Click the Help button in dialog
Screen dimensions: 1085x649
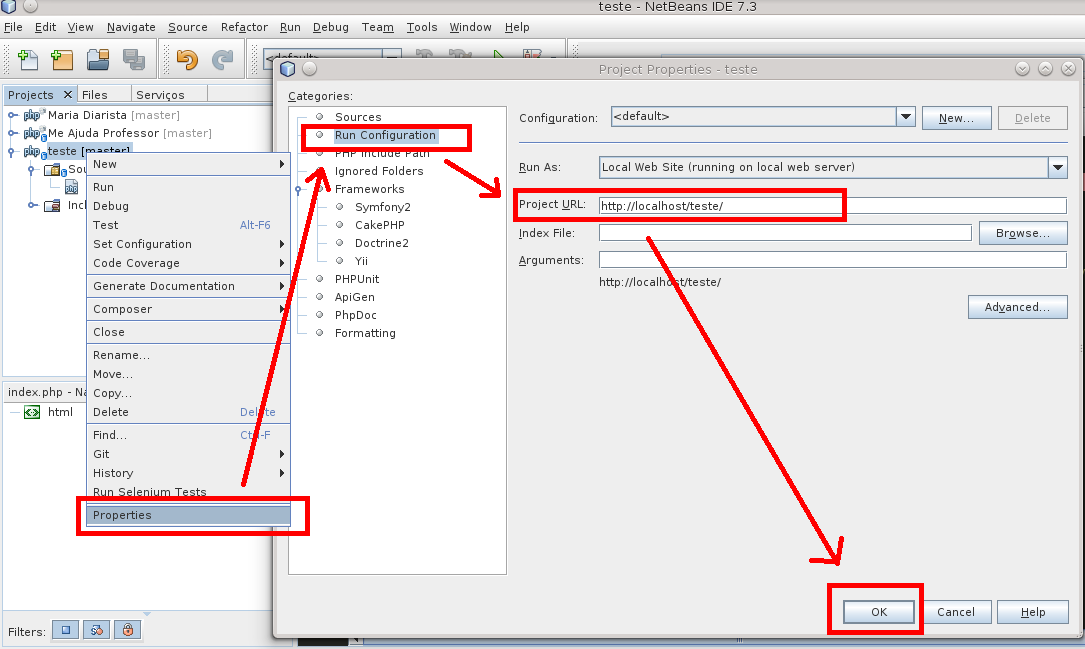pyautogui.click(x=1032, y=612)
